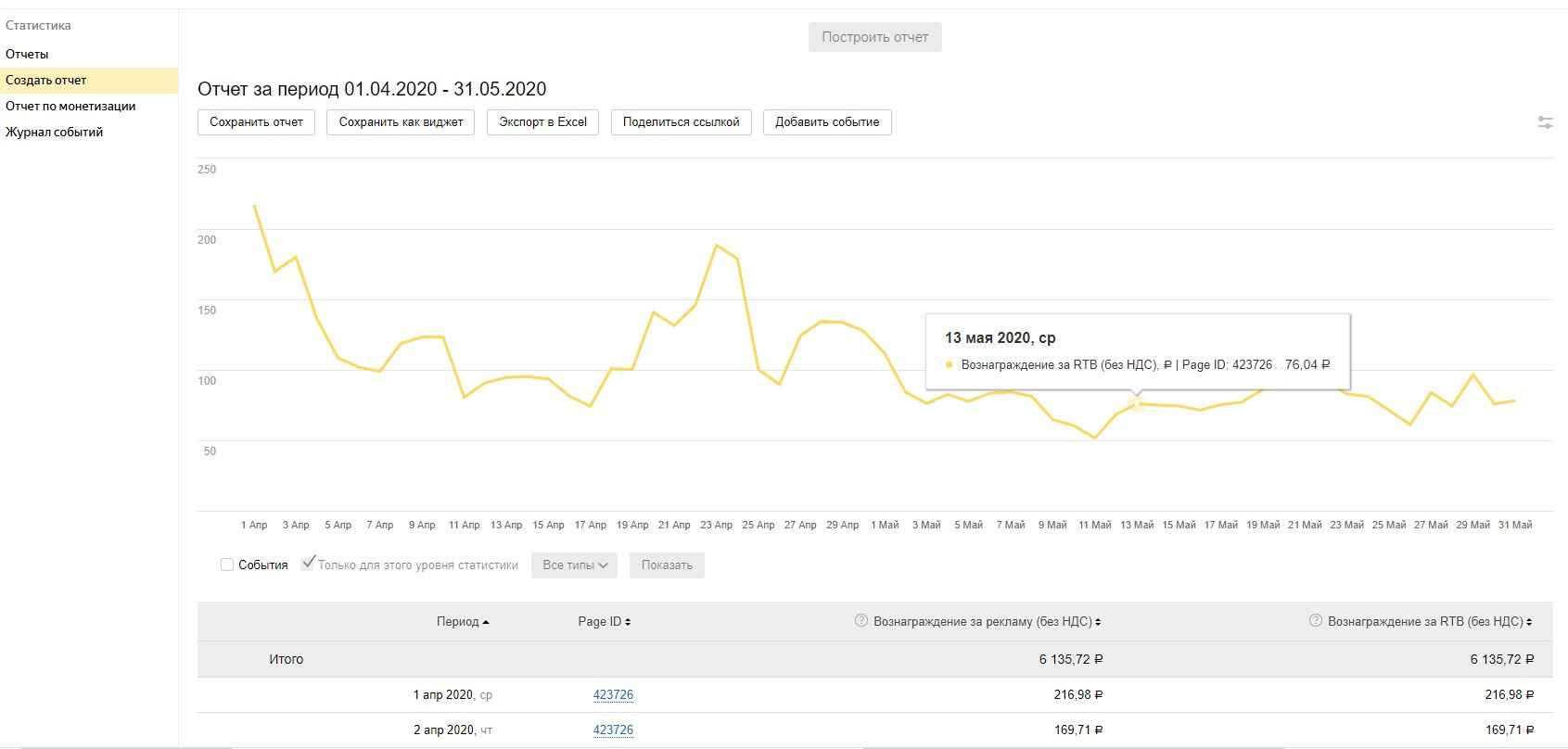The height and width of the screenshot is (749, 1568).
Task: Open Page ID 423726 link in 2 апр row
Action: (x=613, y=730)
